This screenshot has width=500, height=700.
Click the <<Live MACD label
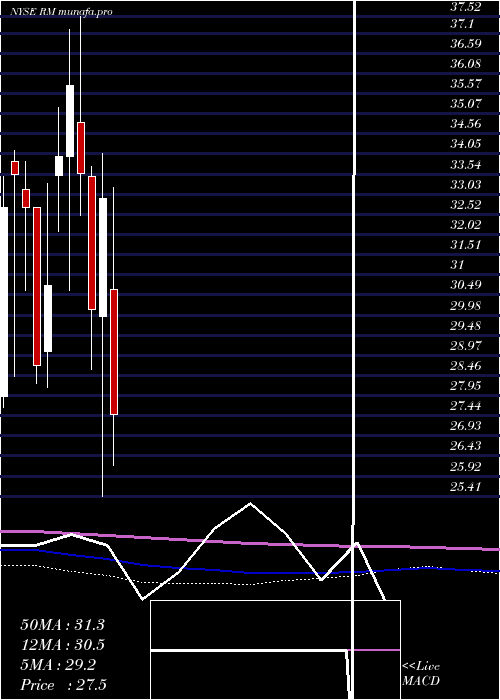(x=421, y=674)
